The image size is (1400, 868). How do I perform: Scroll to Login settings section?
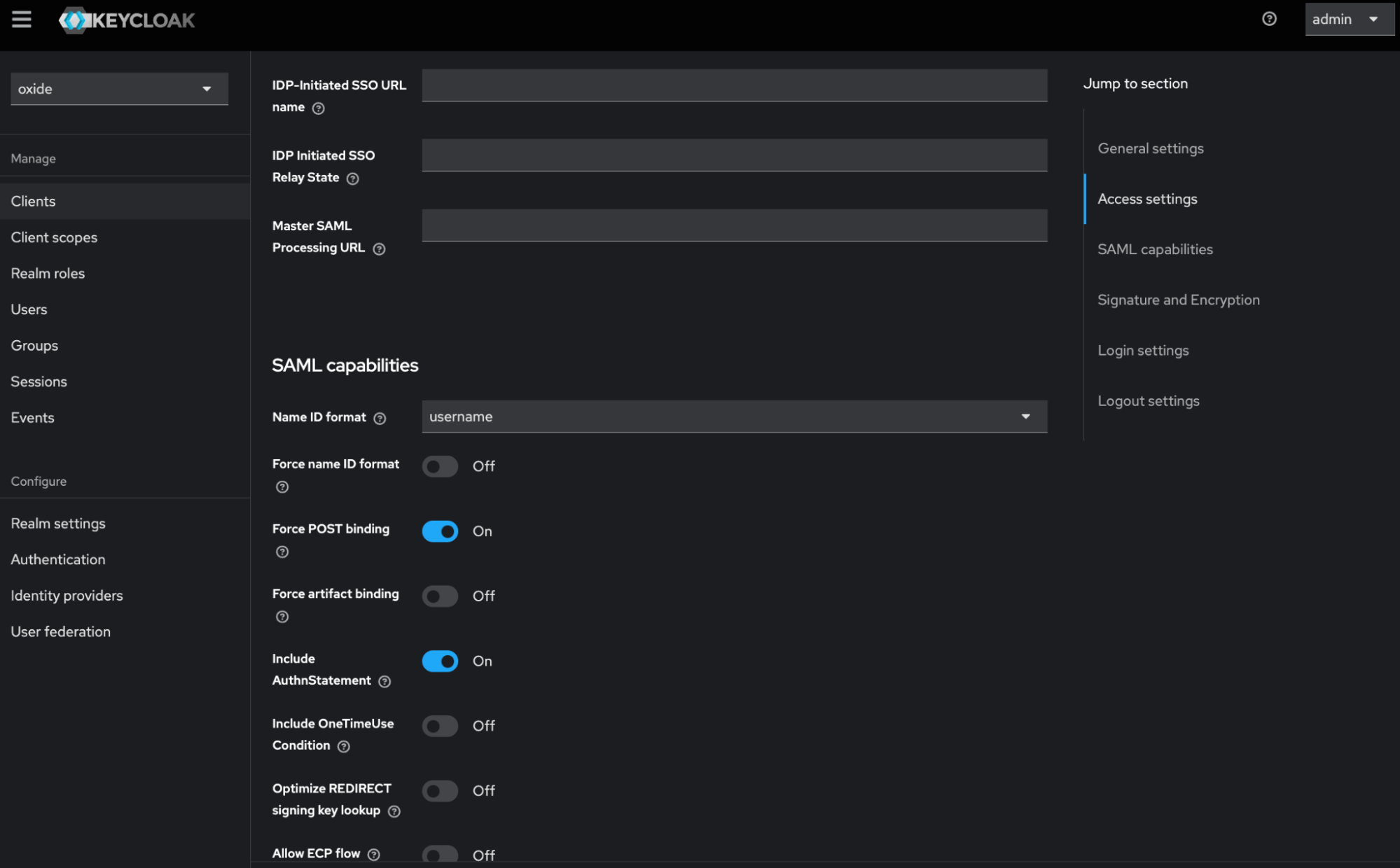coord(1143,349)
